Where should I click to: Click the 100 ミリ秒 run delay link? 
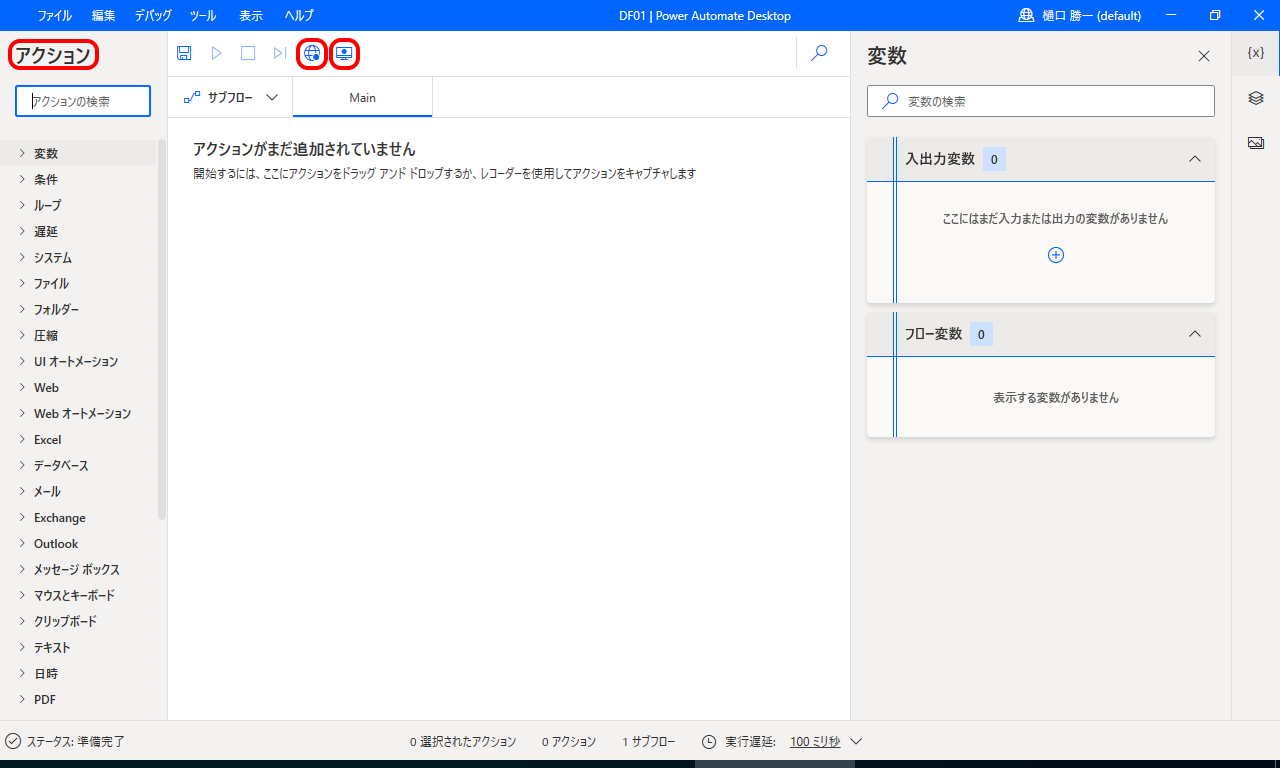tap(815, 742)
